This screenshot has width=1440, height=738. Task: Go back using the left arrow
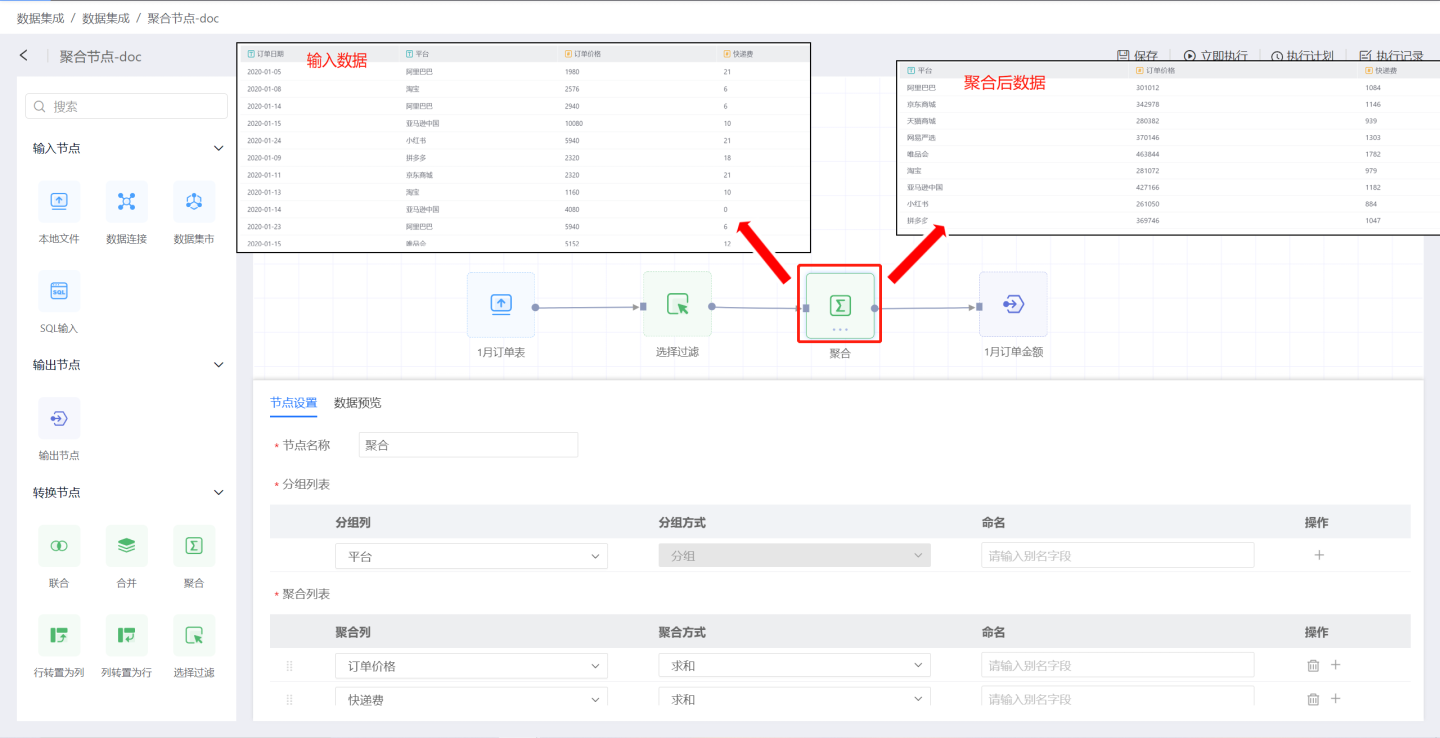pos(24,56)
